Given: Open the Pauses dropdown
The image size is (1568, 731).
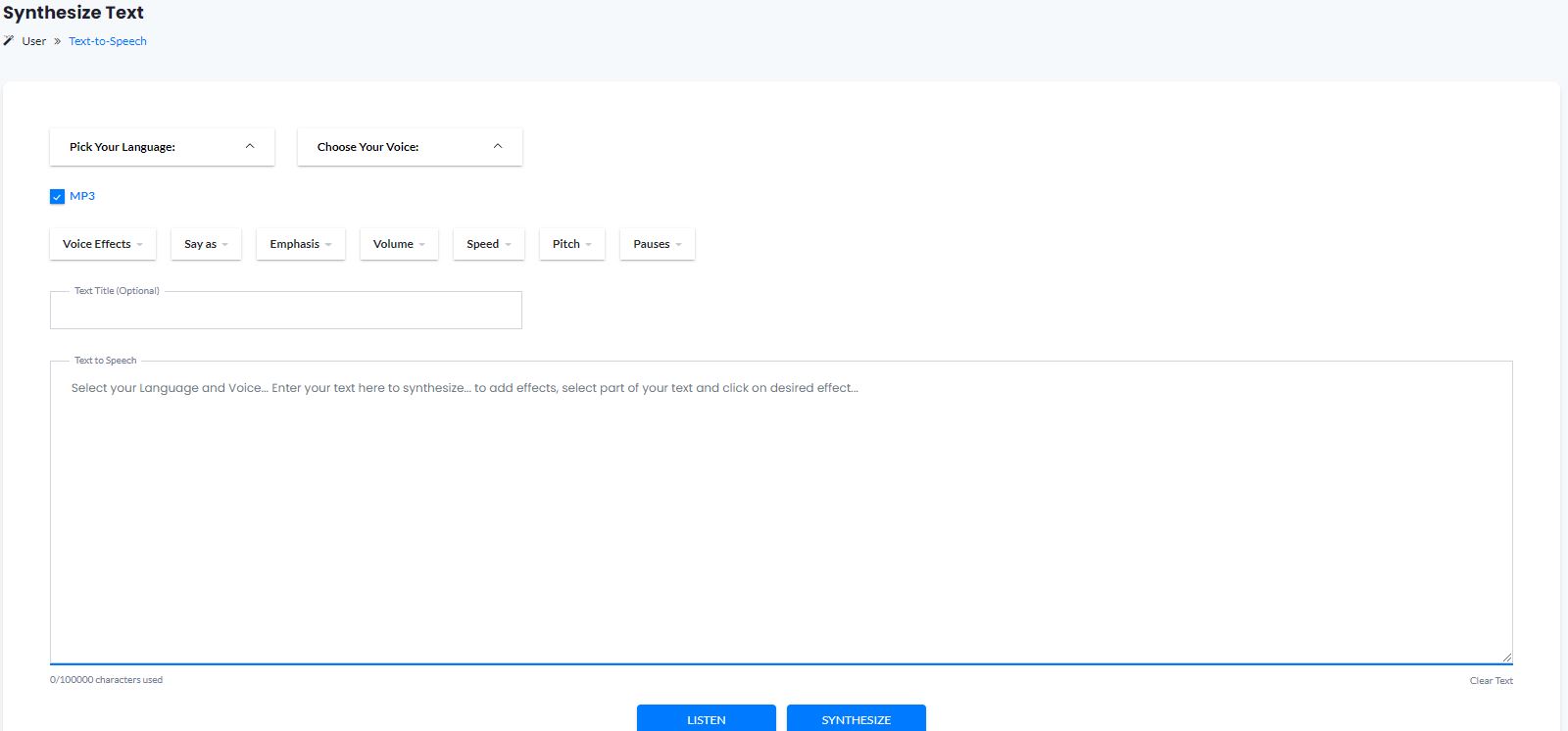Looking at the screenshot, I should [658, 244].
